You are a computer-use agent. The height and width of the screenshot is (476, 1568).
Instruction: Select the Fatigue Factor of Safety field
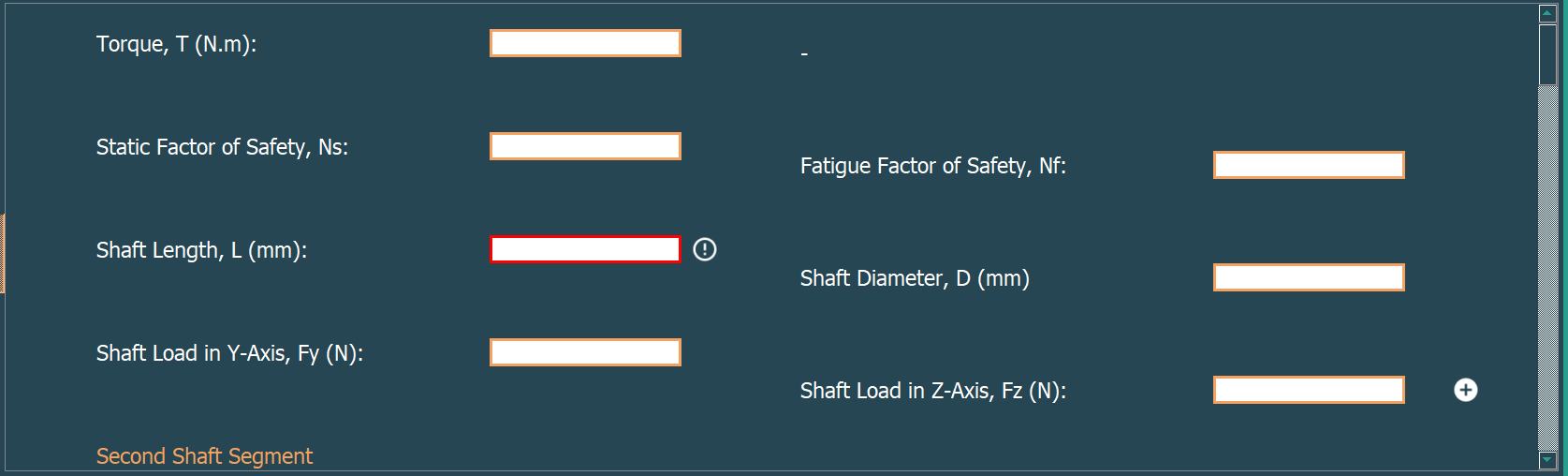tap(1309, 165)
